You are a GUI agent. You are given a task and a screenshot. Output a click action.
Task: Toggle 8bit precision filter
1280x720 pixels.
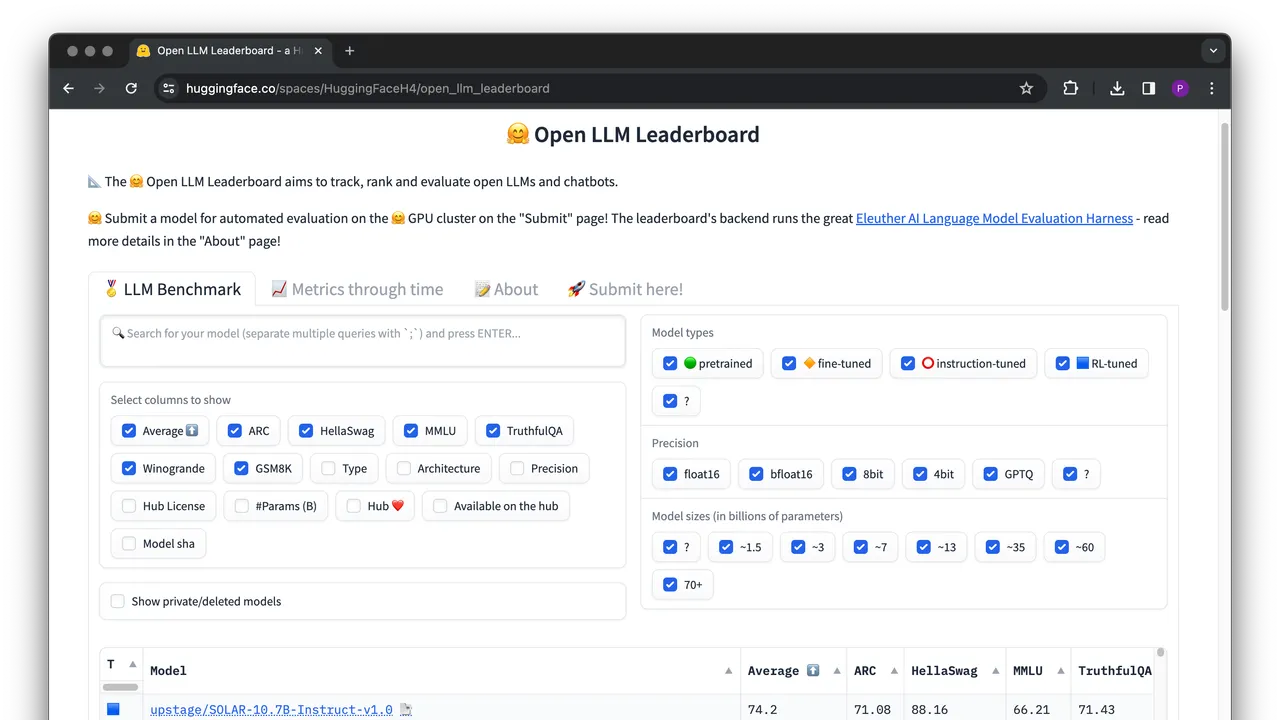(x=849, y=474)
